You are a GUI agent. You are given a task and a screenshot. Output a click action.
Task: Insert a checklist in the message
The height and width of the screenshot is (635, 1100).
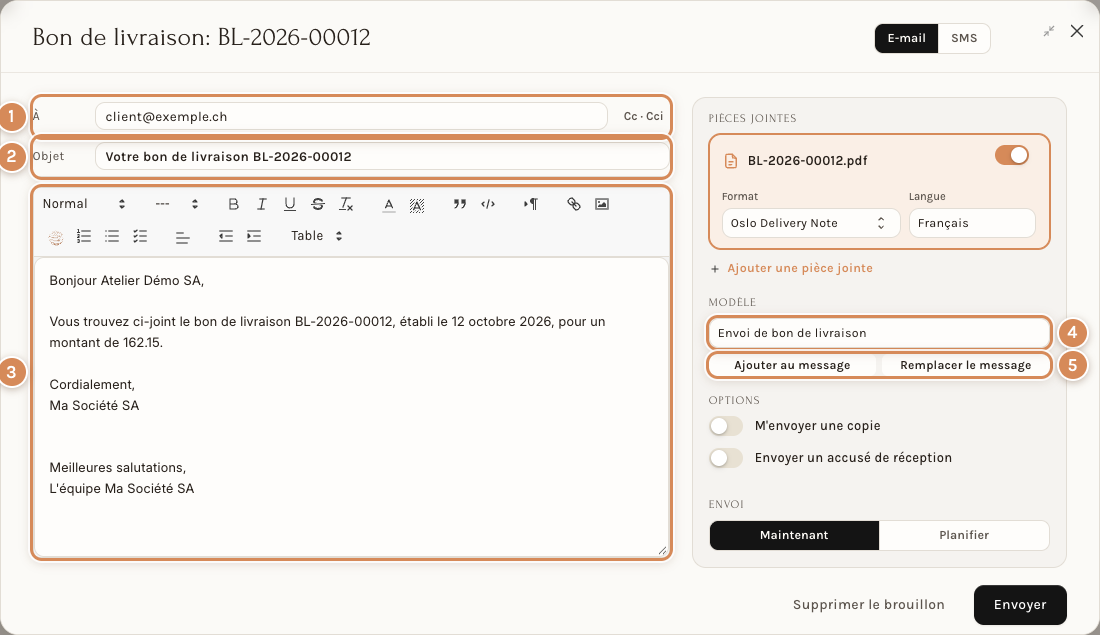(x=140, y=236)
